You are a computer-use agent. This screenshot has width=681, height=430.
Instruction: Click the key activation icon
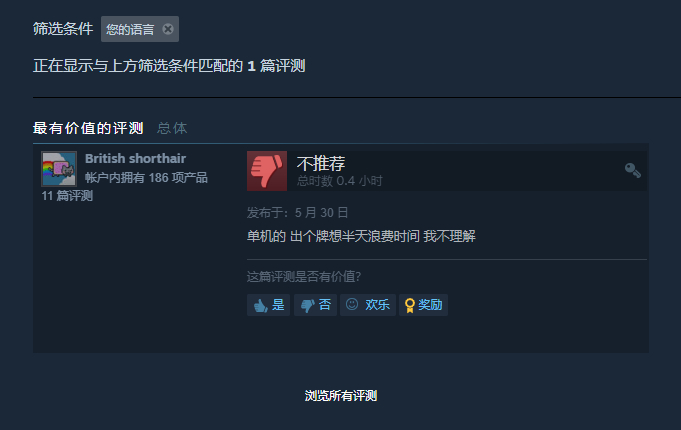(x=632, y=170)
